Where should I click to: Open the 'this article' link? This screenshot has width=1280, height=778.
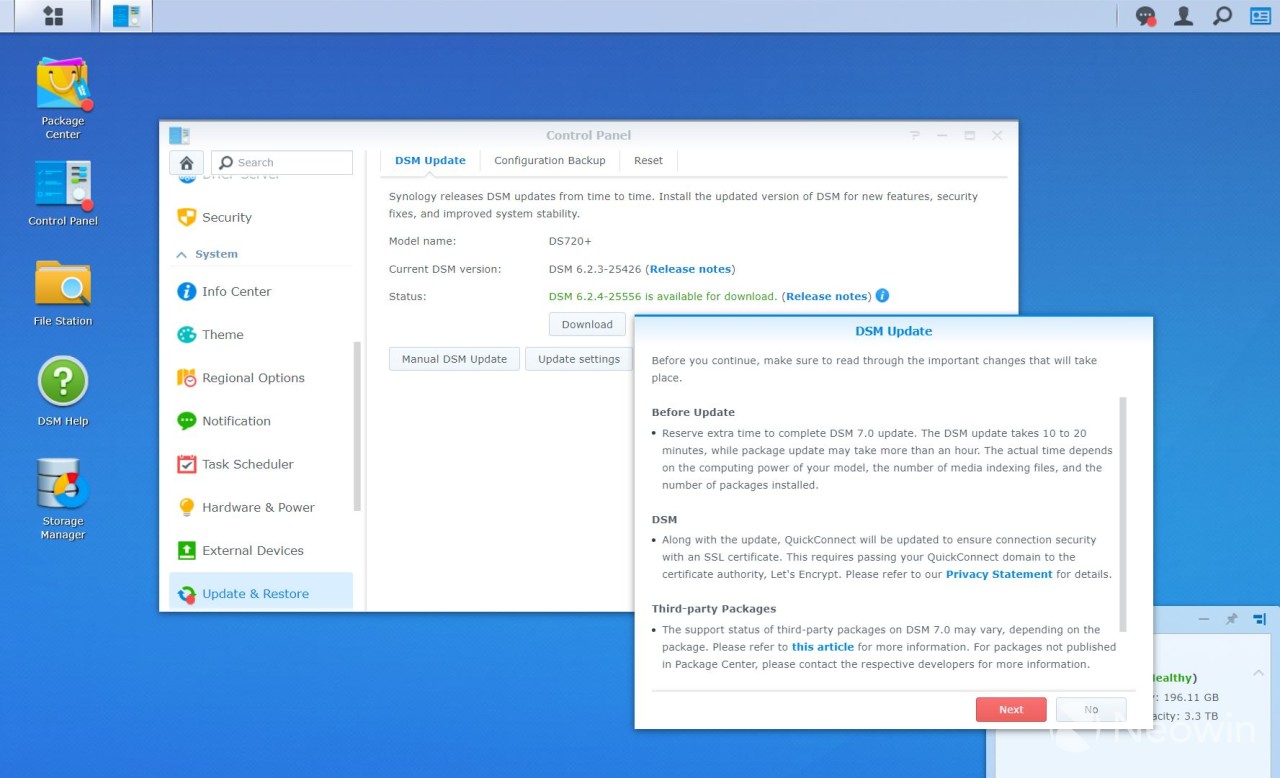point(823,647)
